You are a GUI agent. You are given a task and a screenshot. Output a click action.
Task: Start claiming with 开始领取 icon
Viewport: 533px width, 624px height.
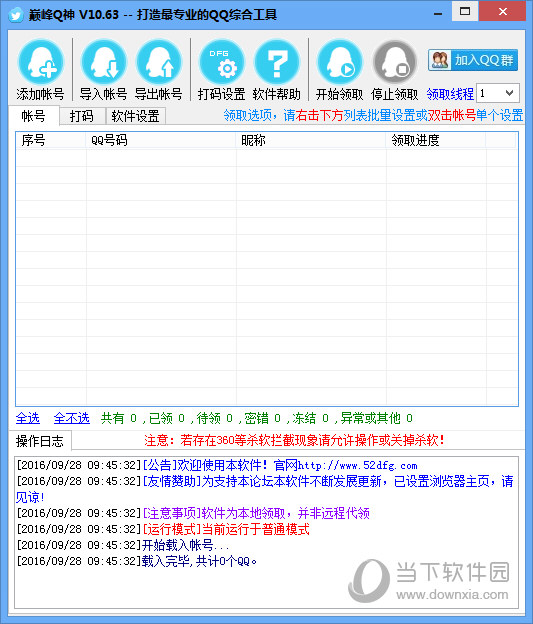(x=340, y=62)
